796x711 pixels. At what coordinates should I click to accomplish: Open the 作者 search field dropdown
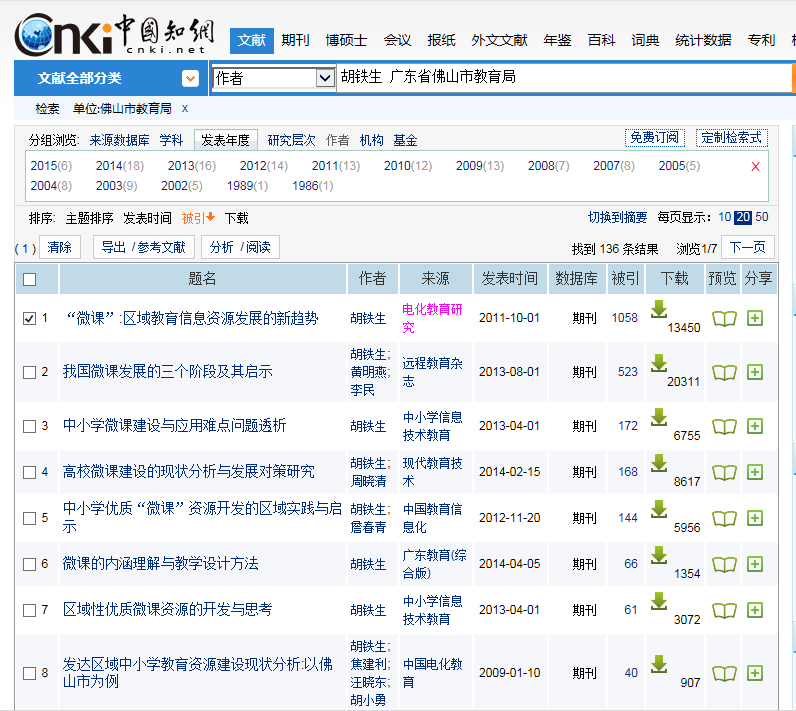click(325, 78)
